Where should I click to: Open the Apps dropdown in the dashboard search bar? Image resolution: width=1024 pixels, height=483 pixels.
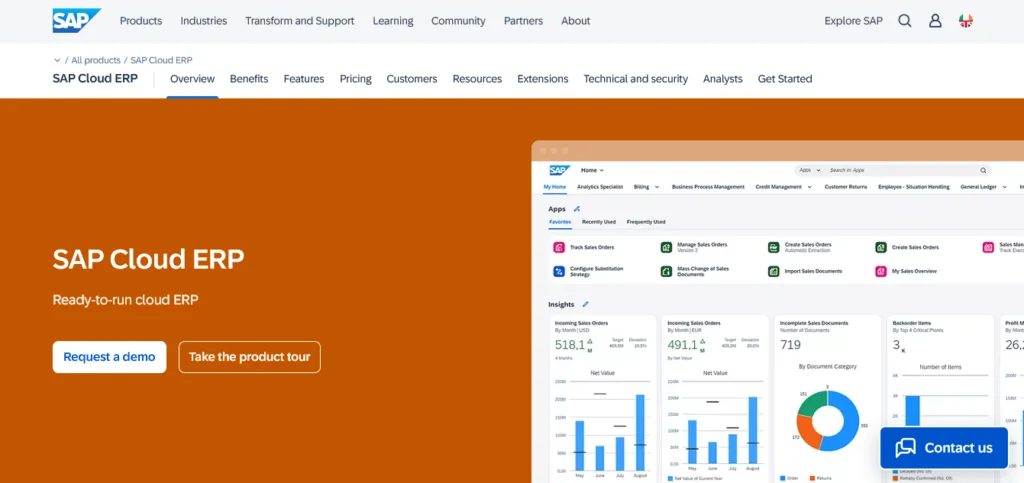(x=809, y=171)
